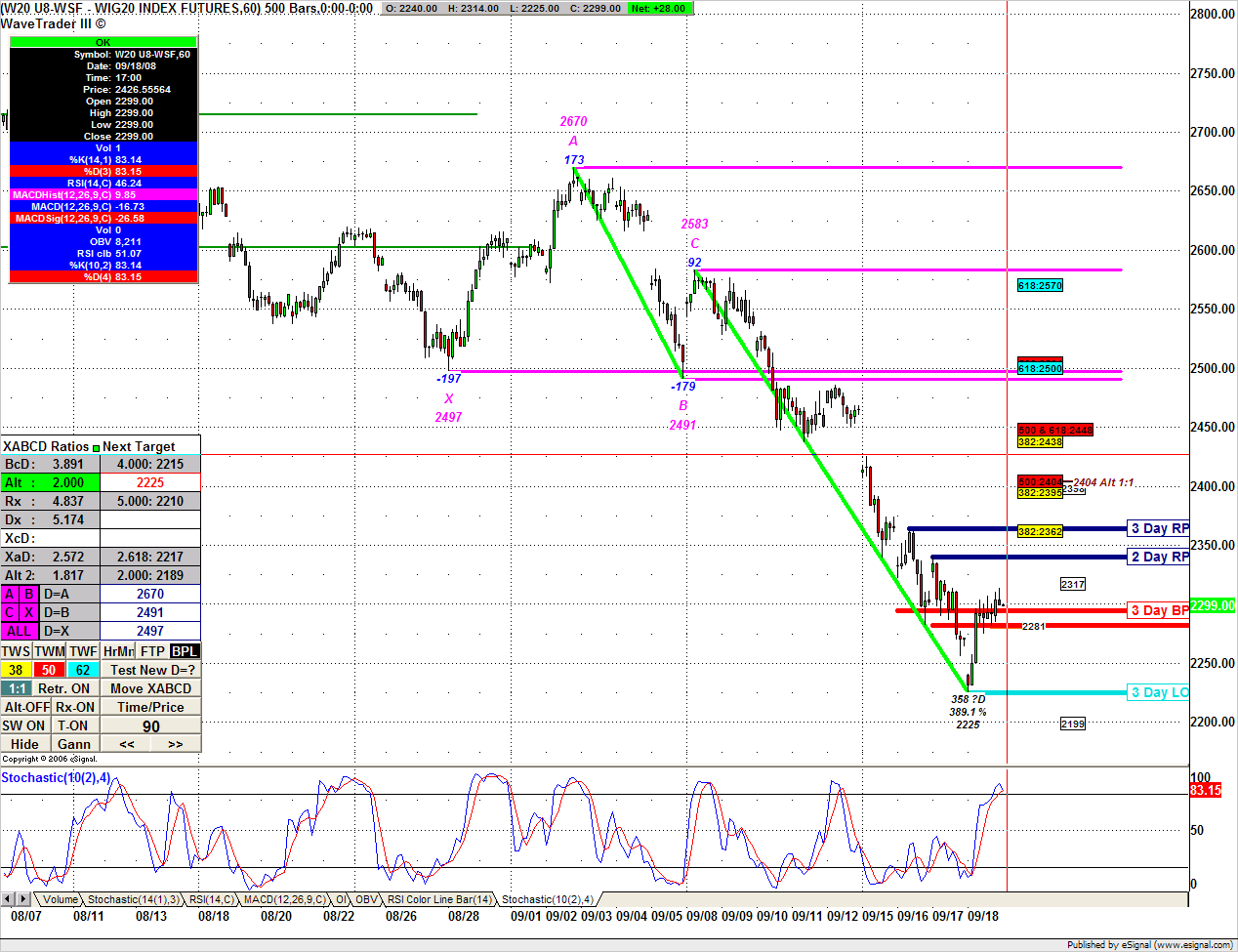Switch to the RSI Color Line Bar(14) tab
This screenshot has height=952, width=1238.
point(439,899)
